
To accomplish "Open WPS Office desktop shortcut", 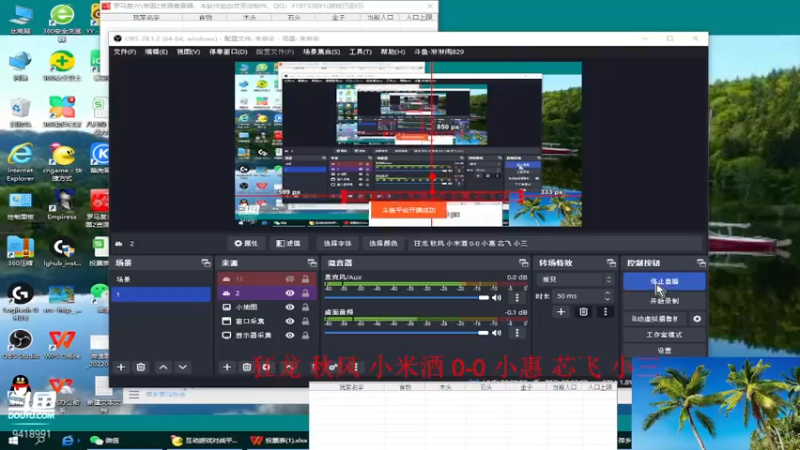I will point(62,343).
